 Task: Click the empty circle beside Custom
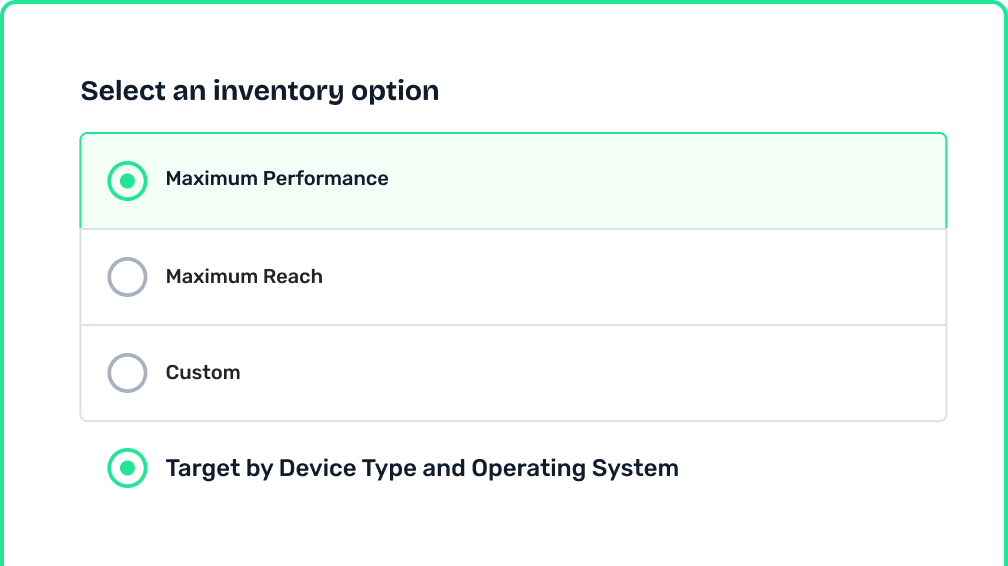[x=127, y=373]
